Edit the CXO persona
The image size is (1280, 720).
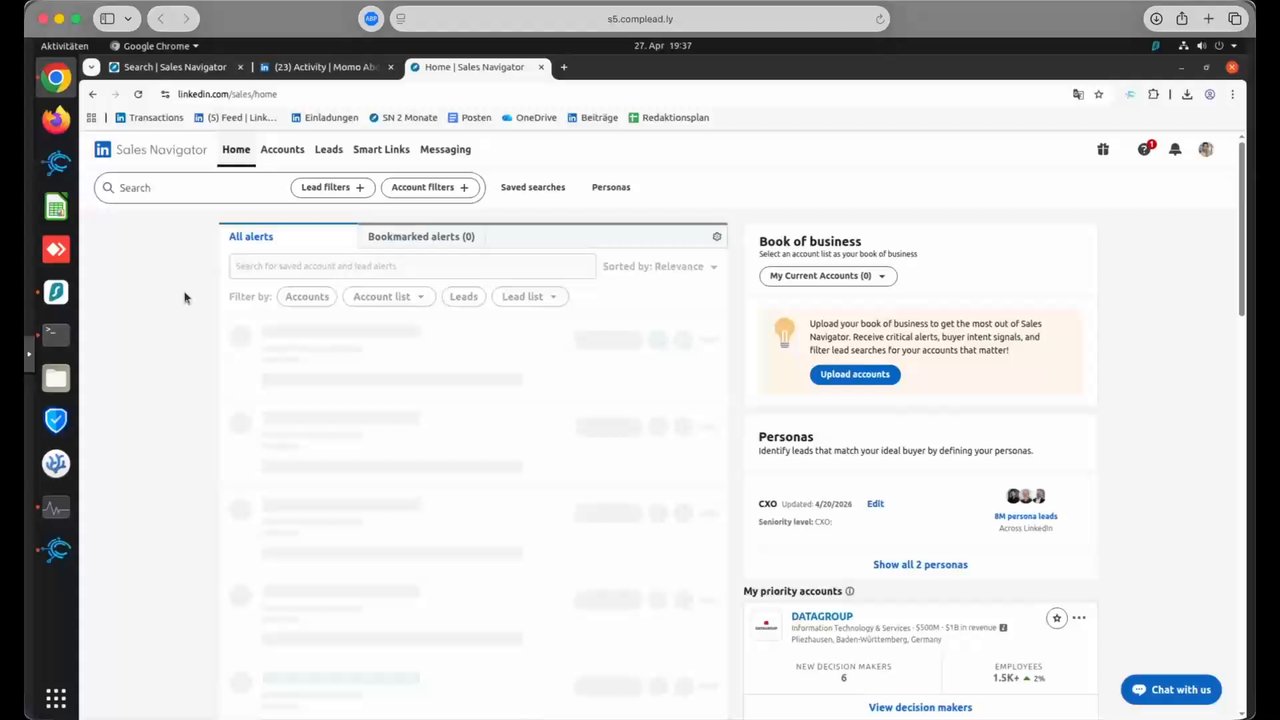(875, 504)
